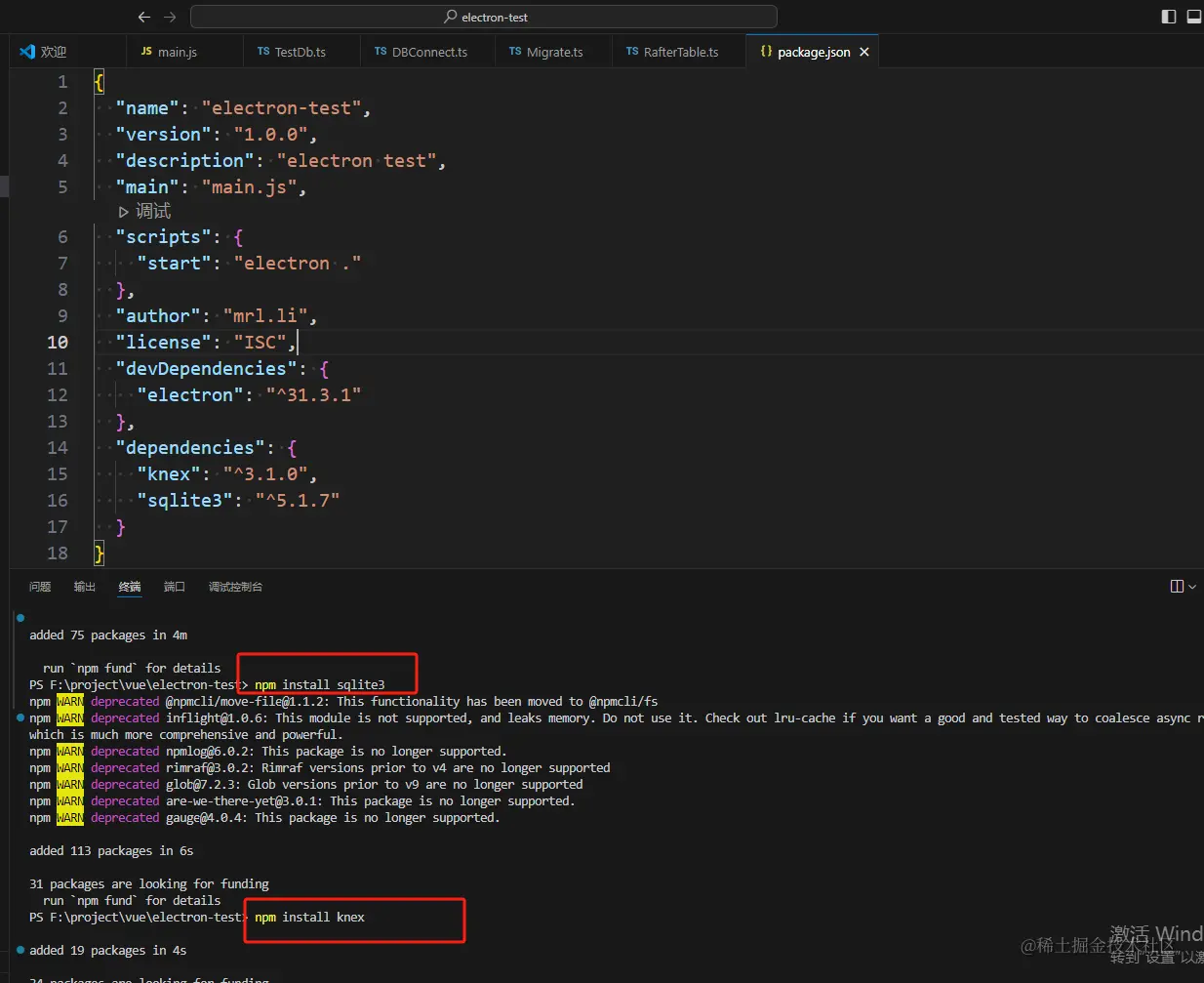Click the split terminal icon
Screen dimensions: 1204x983
click(x=1177, y=586)
